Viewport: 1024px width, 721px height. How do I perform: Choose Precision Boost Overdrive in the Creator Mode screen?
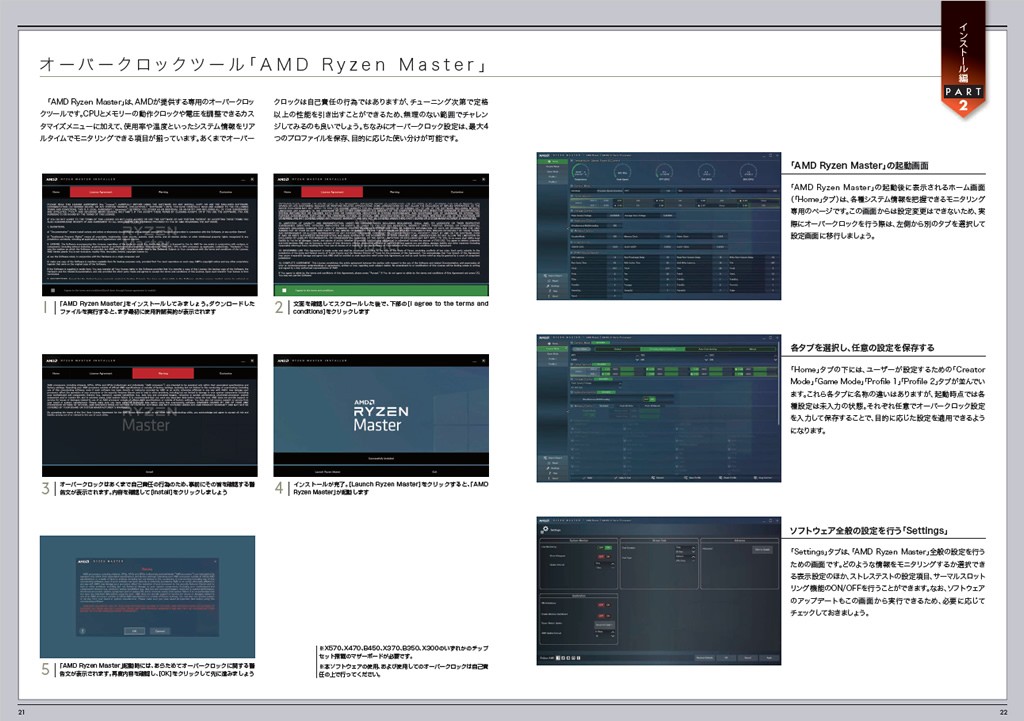pyautogui.click(x=662, y=349)
